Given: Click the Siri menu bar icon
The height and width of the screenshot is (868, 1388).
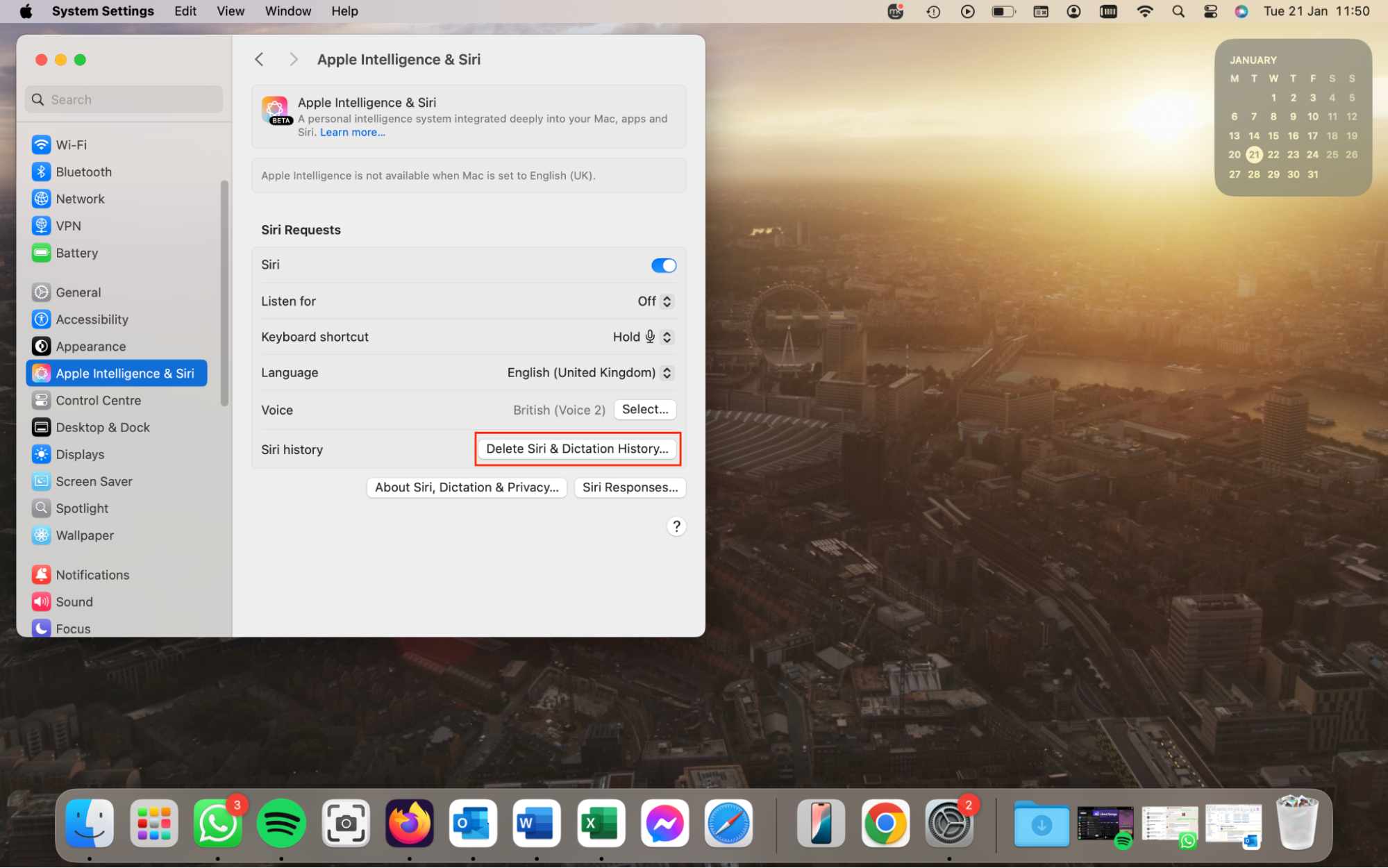Looking at the screenshot, I should coord(1241,11).
